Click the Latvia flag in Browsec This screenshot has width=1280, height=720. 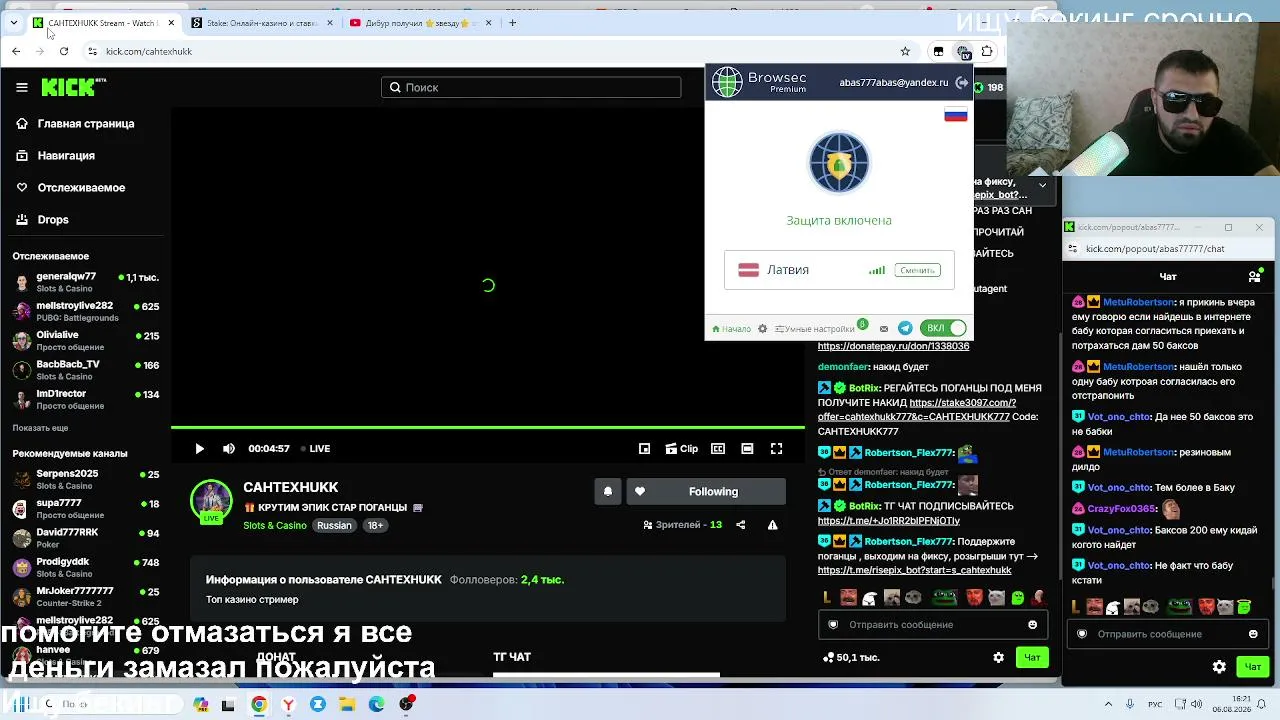coord(748,270)
